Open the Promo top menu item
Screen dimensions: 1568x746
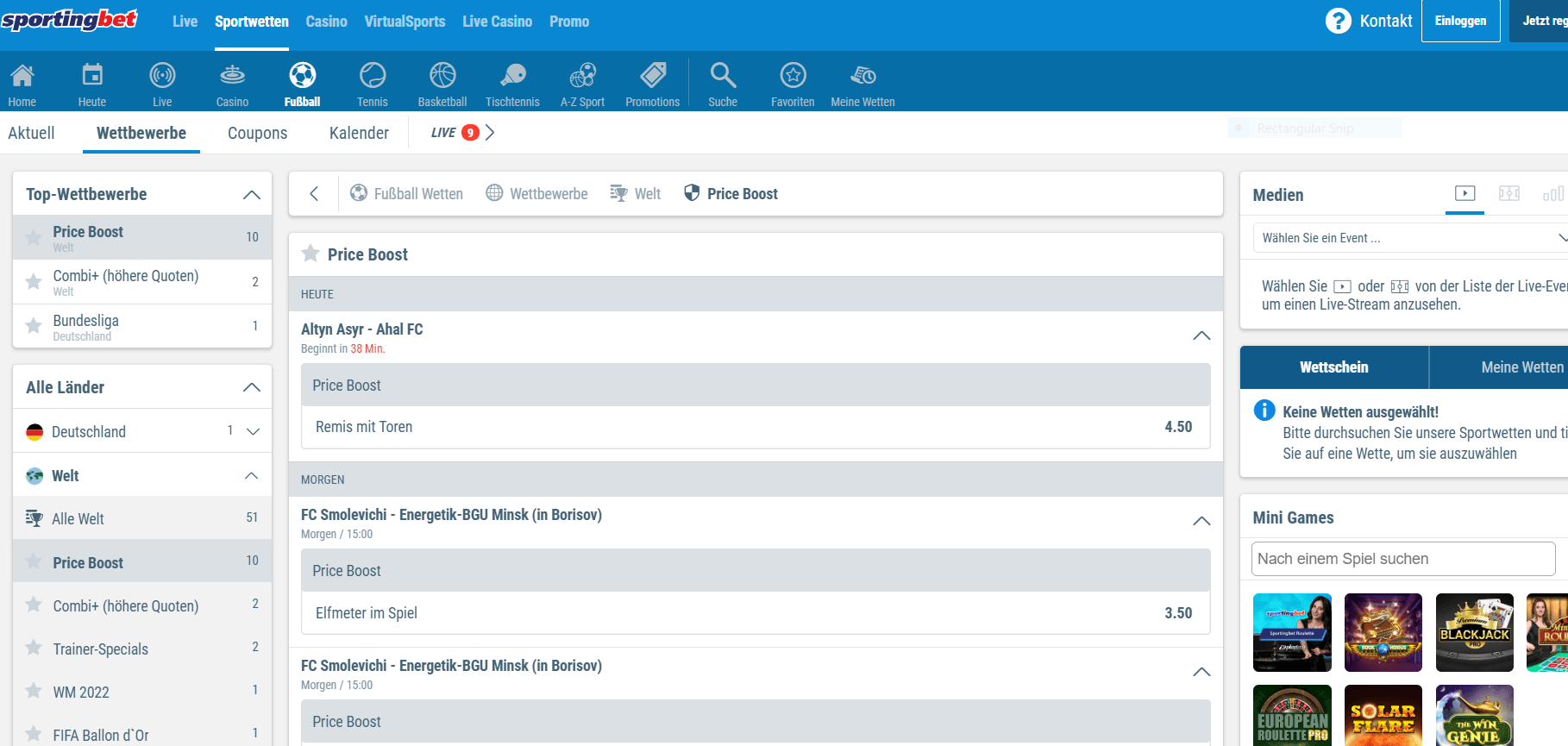569,22
